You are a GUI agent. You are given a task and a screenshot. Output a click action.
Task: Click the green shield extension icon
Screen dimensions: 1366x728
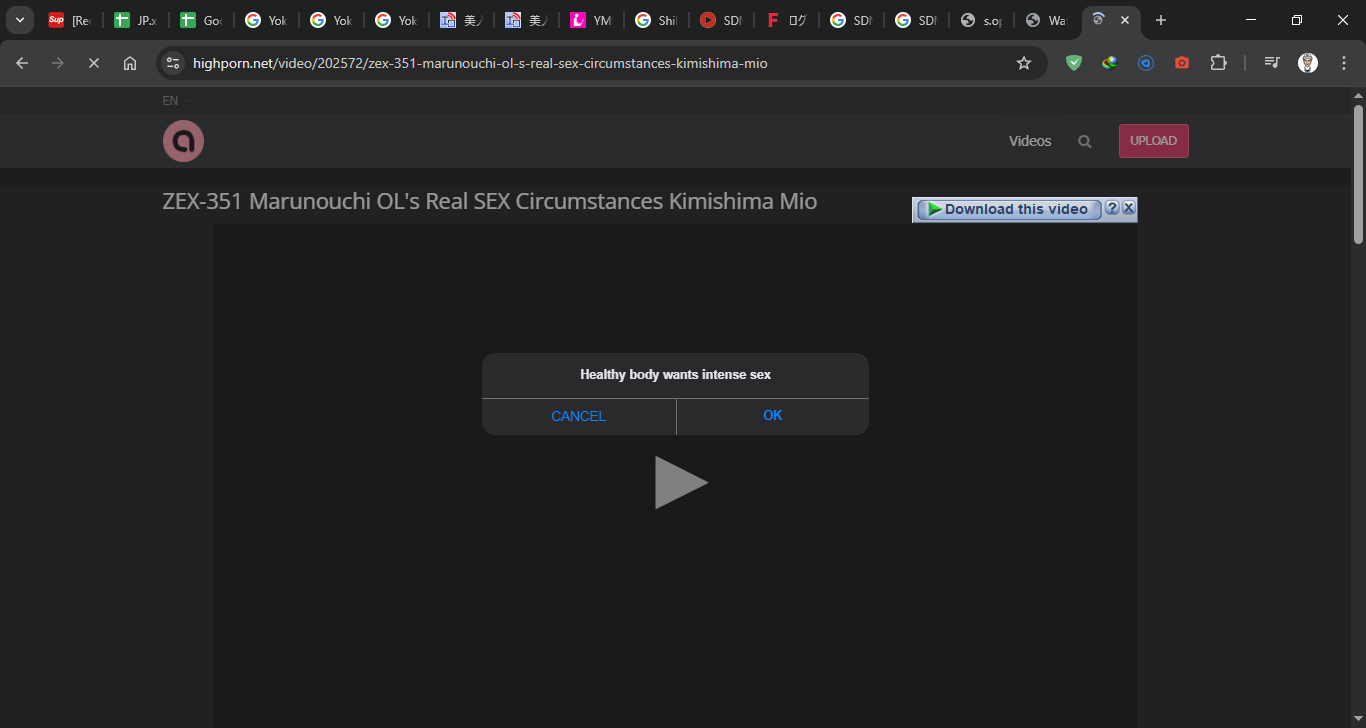1073,62
